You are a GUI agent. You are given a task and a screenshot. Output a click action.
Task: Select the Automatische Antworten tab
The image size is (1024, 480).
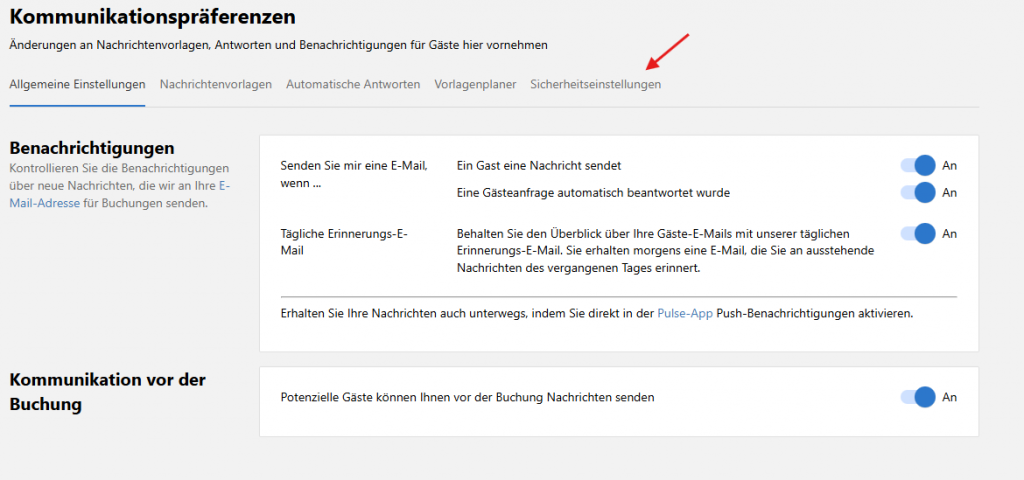coord(352,85)
